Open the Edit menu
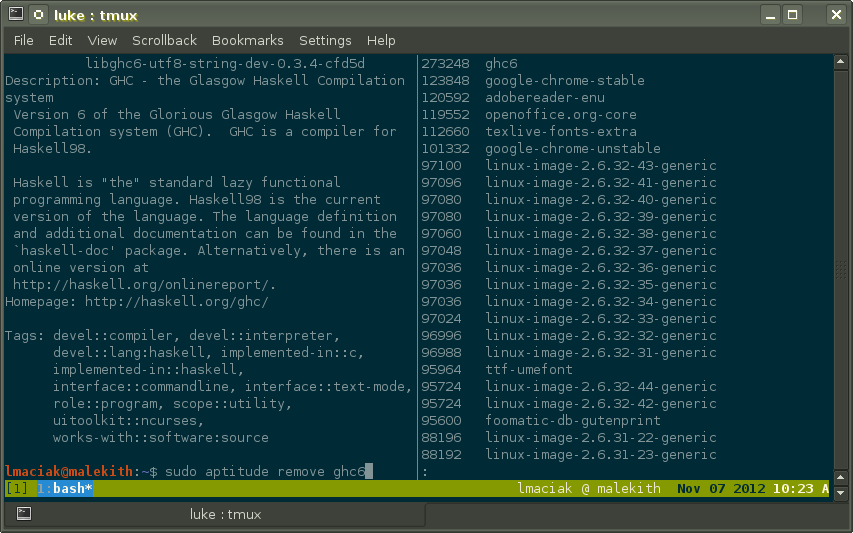 click(61, 40)
